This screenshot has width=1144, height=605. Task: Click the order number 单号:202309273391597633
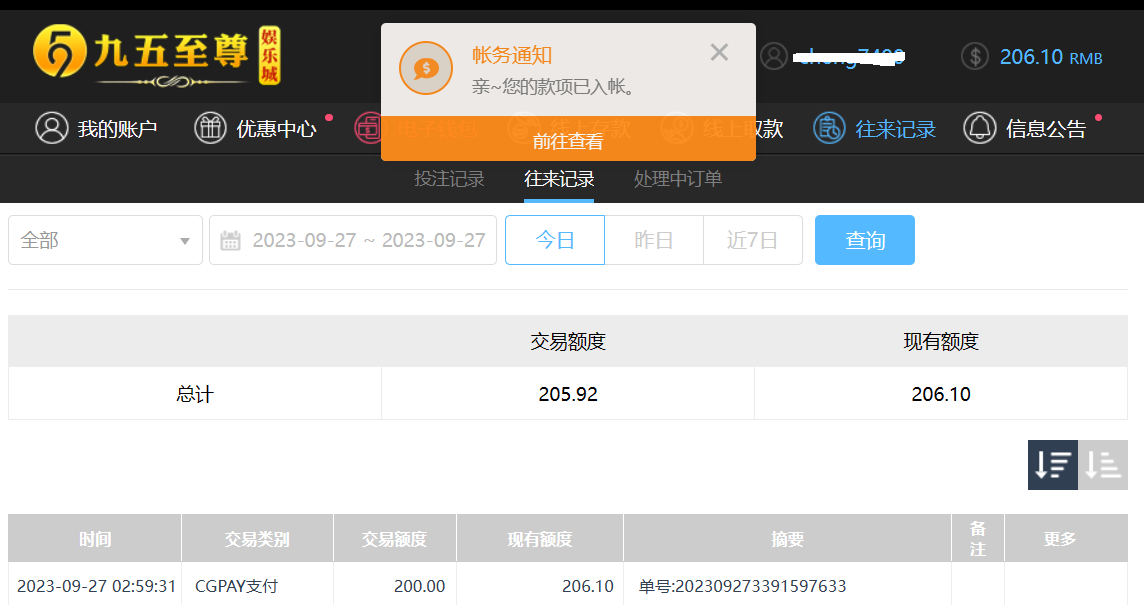tap(743, 586)
